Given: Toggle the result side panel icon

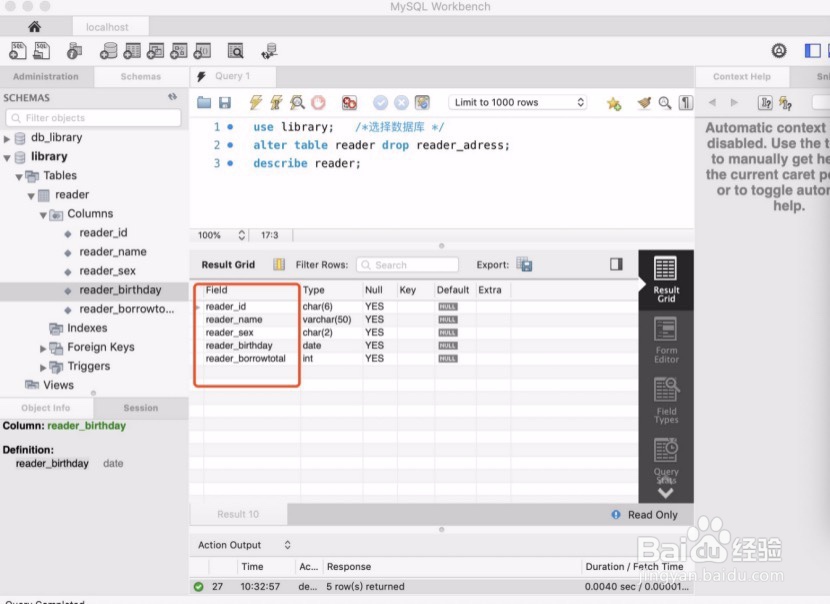Looking at the screenshot, I should (616, 264).
